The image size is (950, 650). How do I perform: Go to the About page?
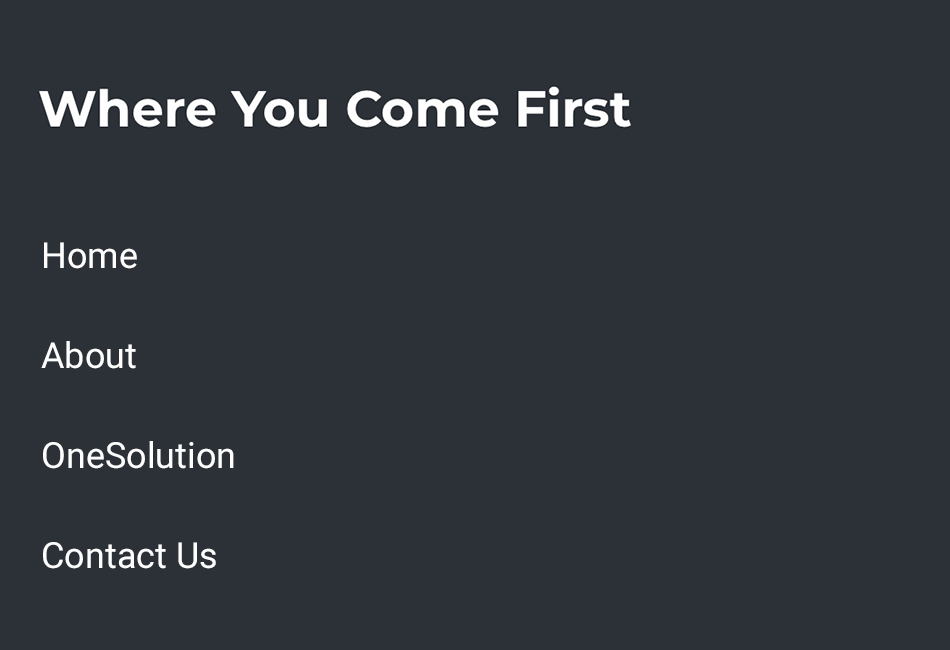pyautogui.click(x=89, y=356)
